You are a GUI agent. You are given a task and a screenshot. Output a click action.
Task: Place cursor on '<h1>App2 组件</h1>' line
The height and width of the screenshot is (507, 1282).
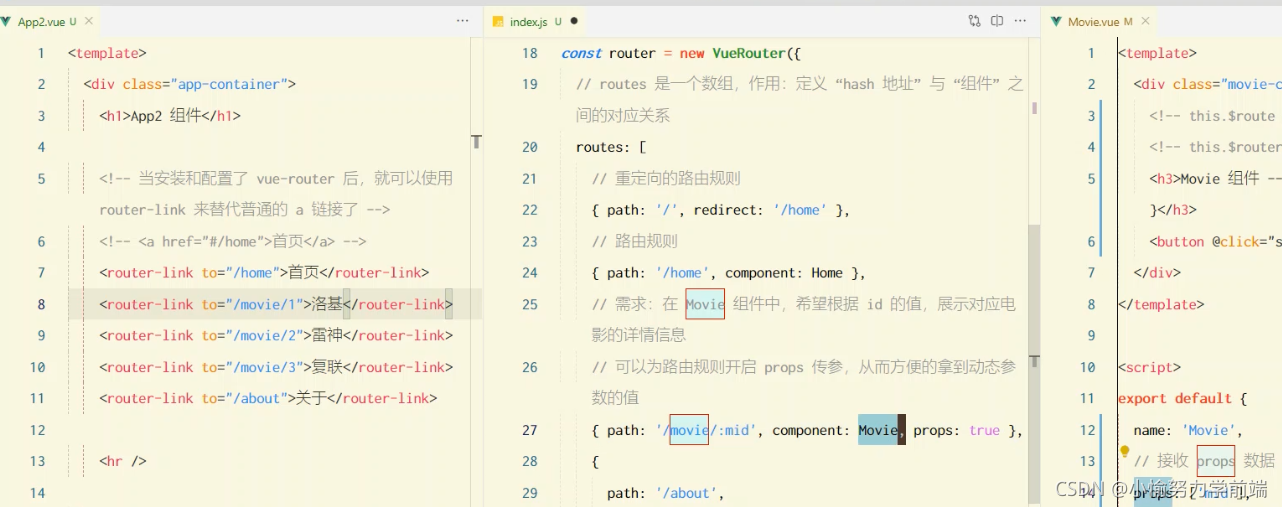(170, 116)
